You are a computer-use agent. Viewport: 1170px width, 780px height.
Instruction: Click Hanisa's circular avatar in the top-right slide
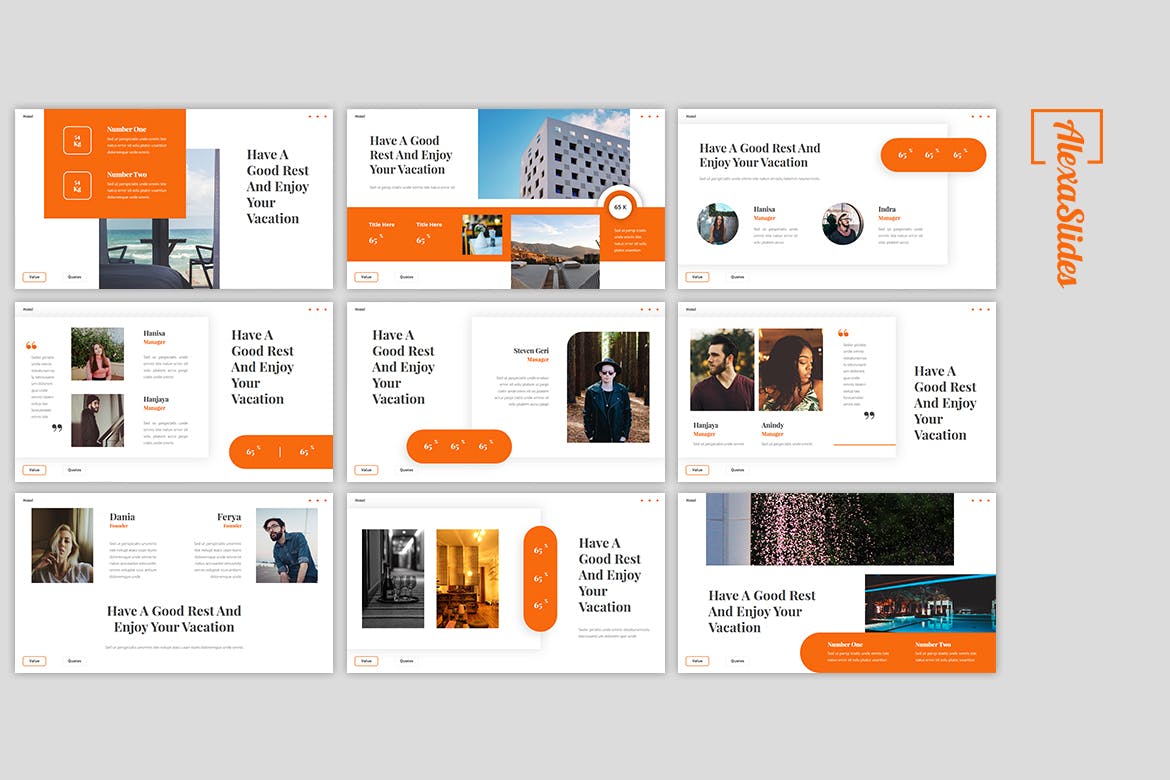[717, 224]
